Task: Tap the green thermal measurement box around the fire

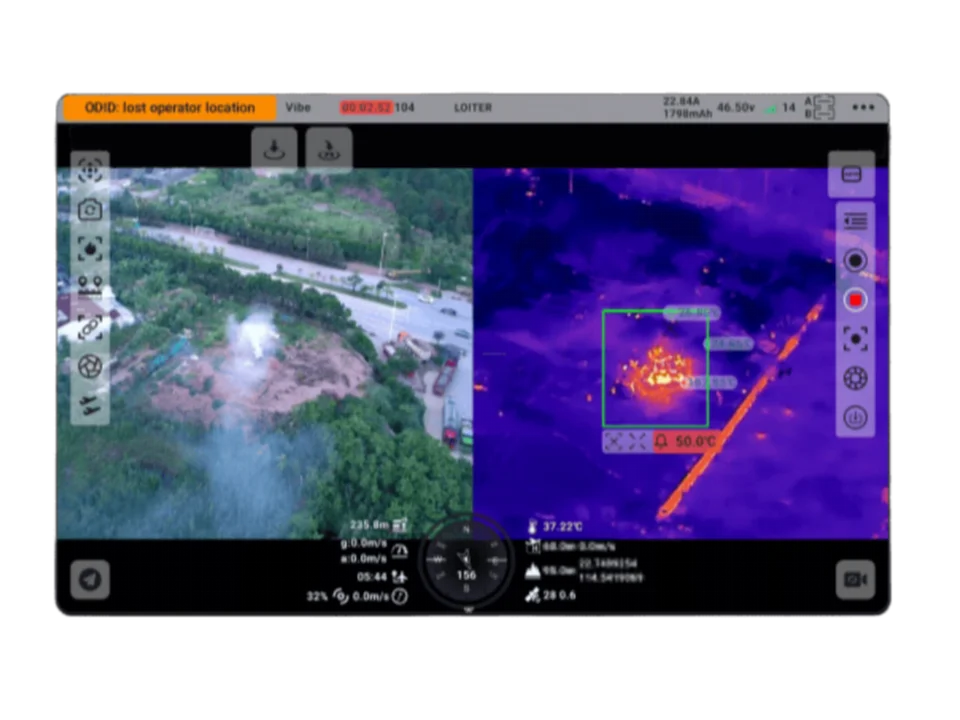Action: coord(656,369)
